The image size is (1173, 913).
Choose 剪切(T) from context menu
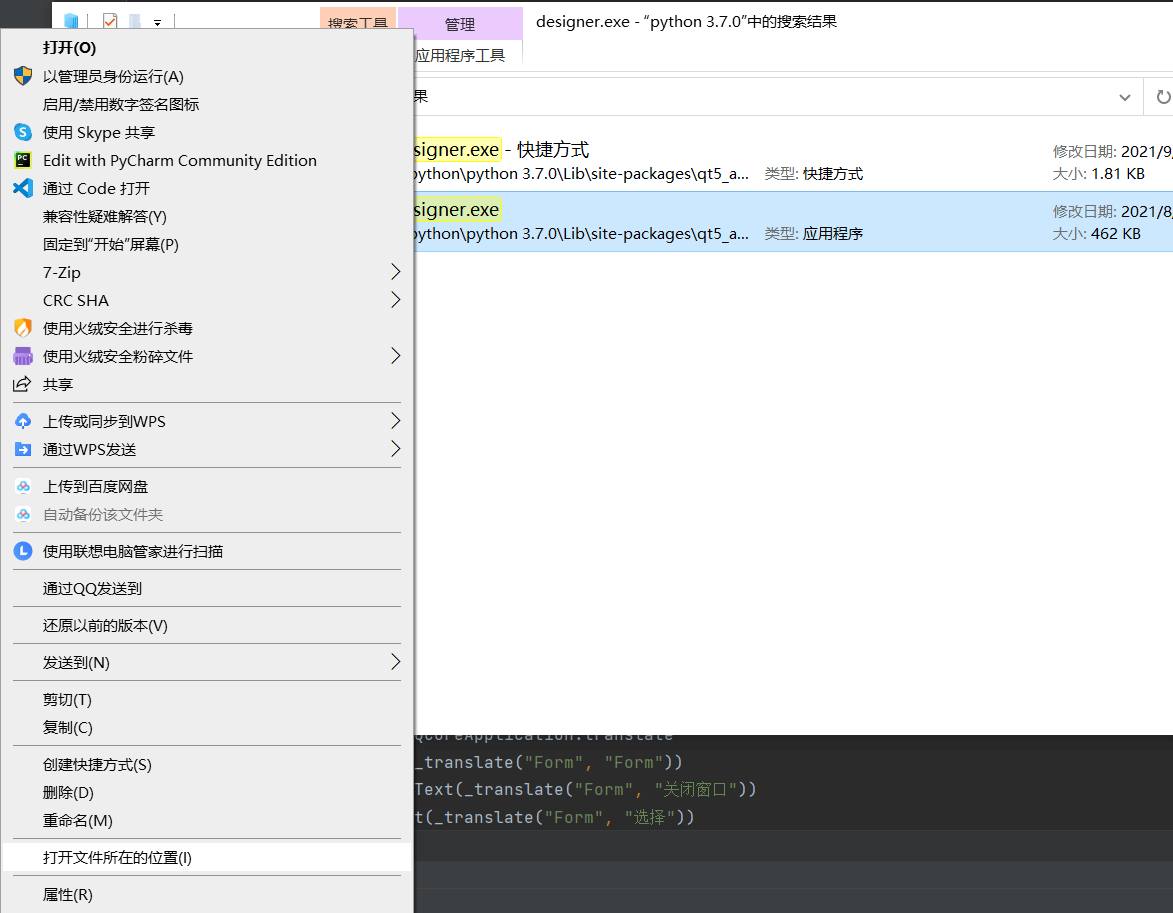point(208,700)
